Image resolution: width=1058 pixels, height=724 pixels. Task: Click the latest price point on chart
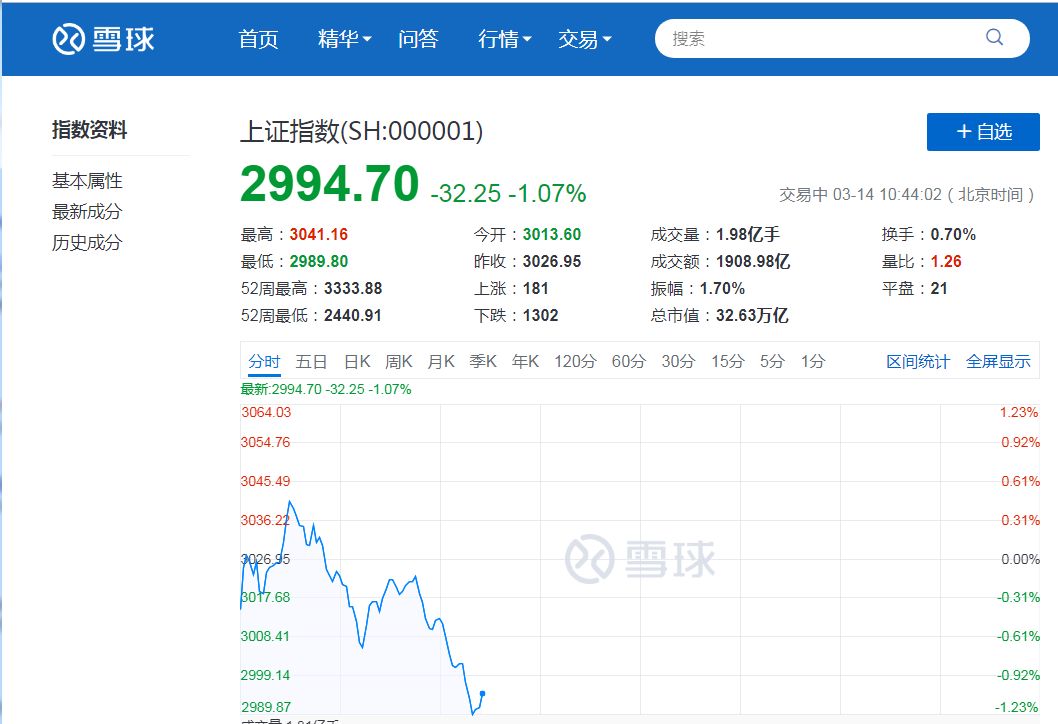coord(482,694)
